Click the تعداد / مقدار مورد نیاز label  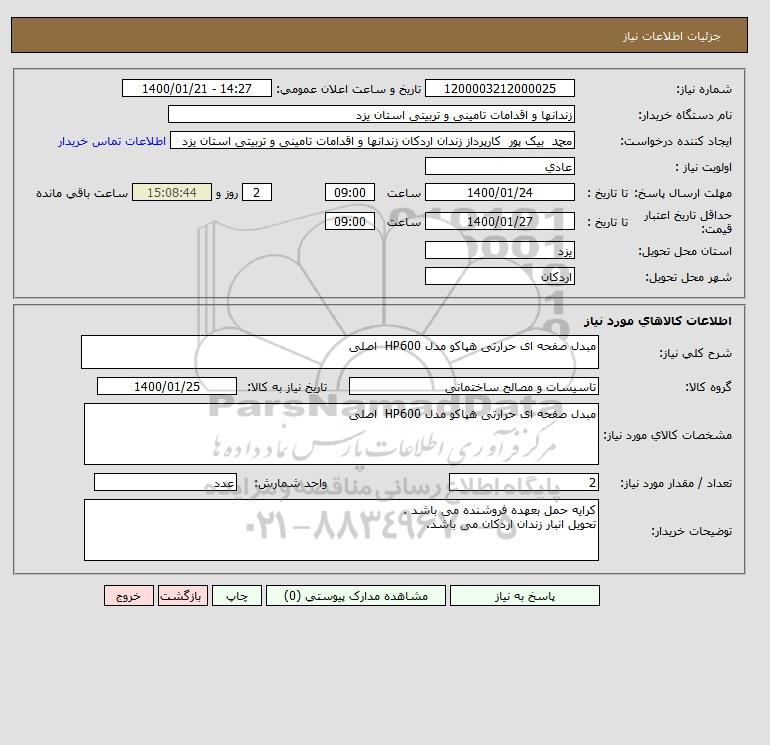(x=676, y=484)
